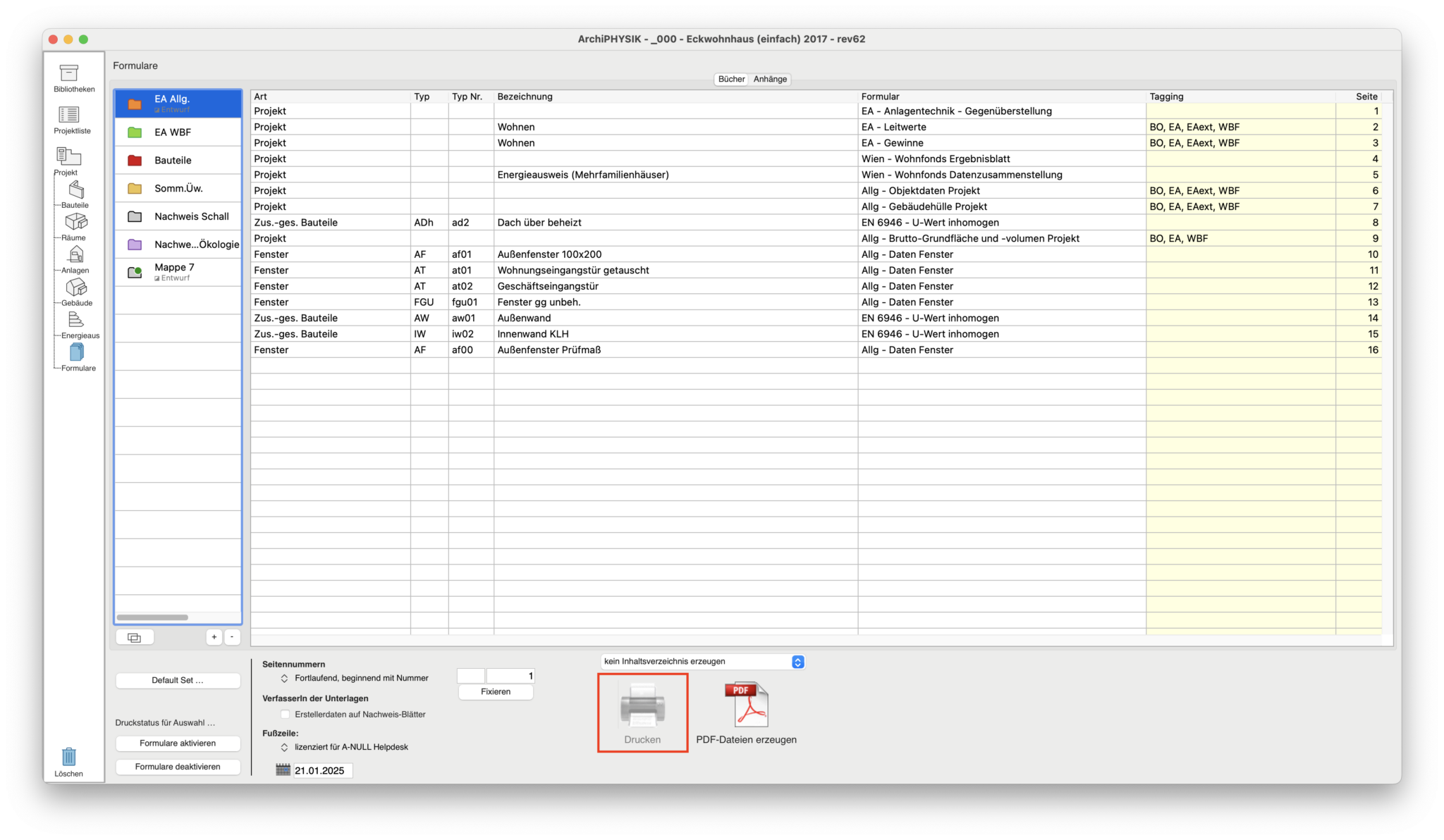1444x840 pixels.
Task: Open the kein Inhaltsverzeichnis erzeugen dropdown
Action: [702, 661]
